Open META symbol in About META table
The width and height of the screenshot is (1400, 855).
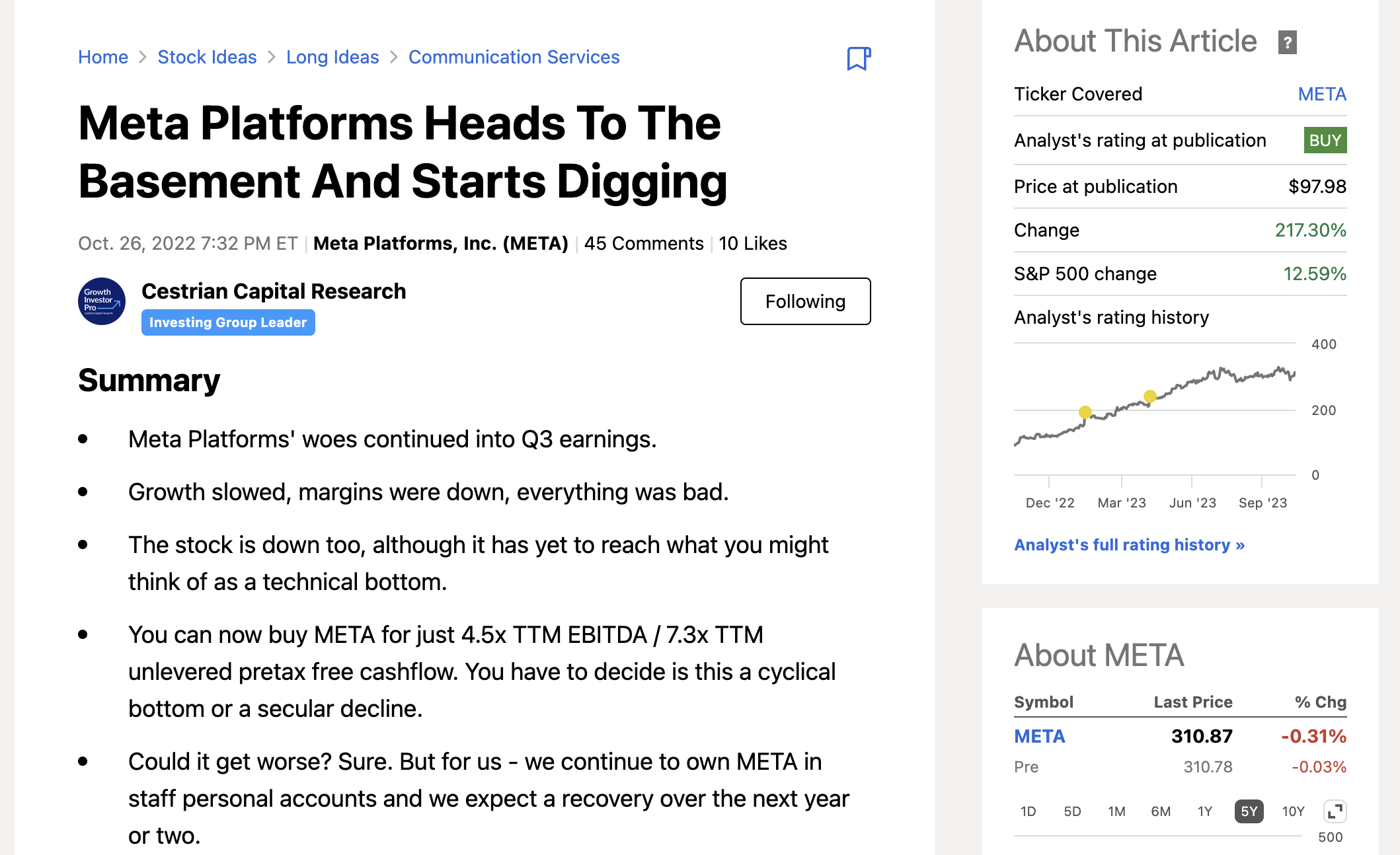1039,736
